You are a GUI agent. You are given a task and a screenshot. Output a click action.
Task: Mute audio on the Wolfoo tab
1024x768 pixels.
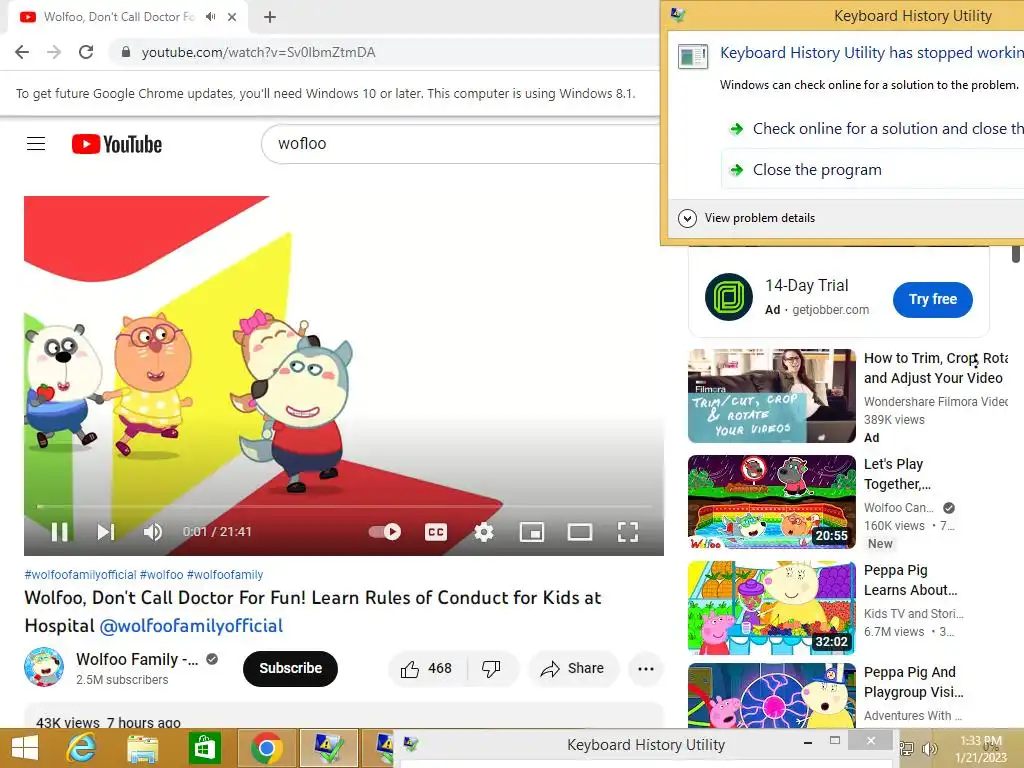(x=210, y=17)
